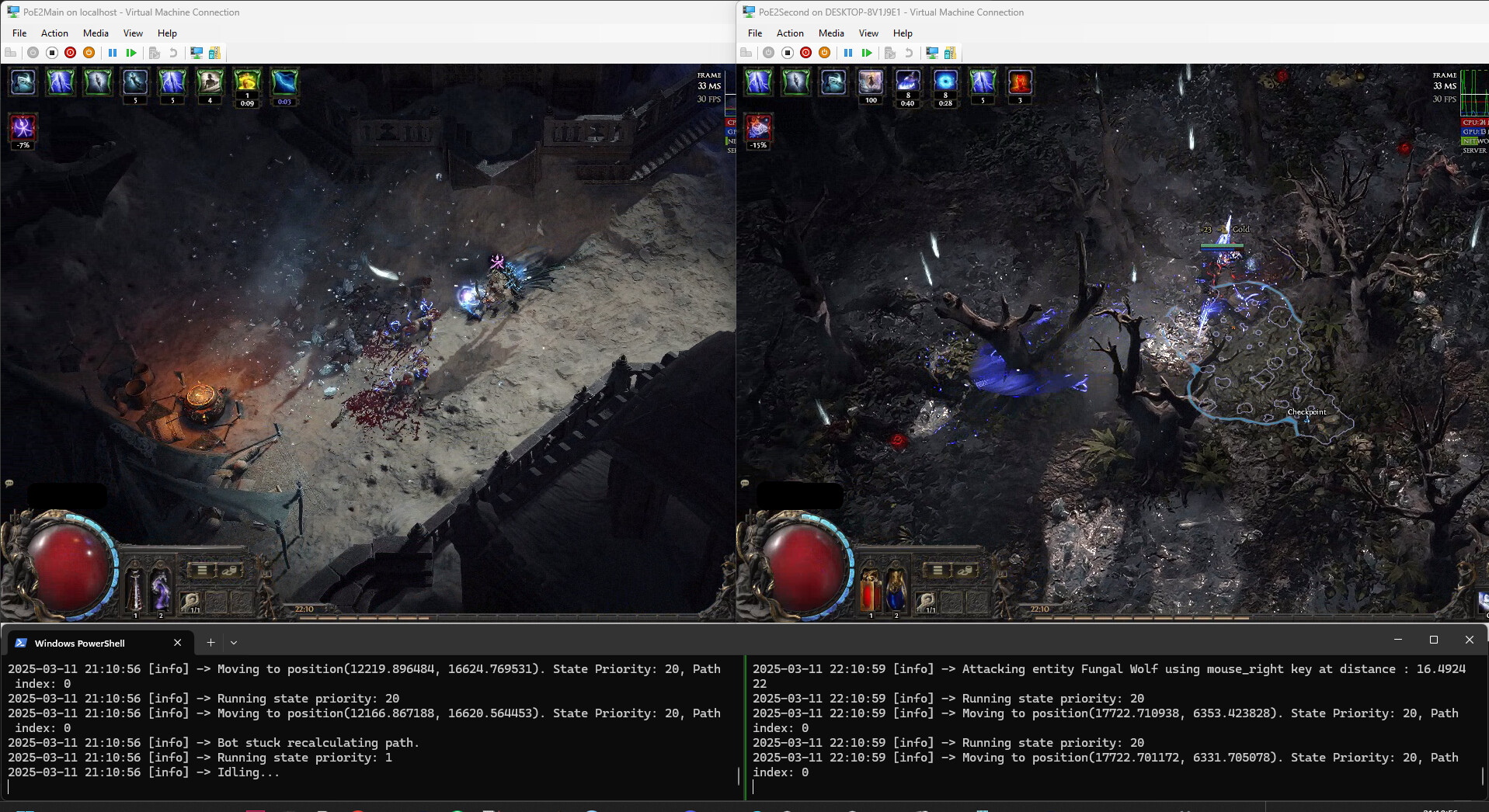Viewport: 1489px width, 812px height.
Task: Click the chat bubble icon in PoE2Main
Action: click(9, 483)
